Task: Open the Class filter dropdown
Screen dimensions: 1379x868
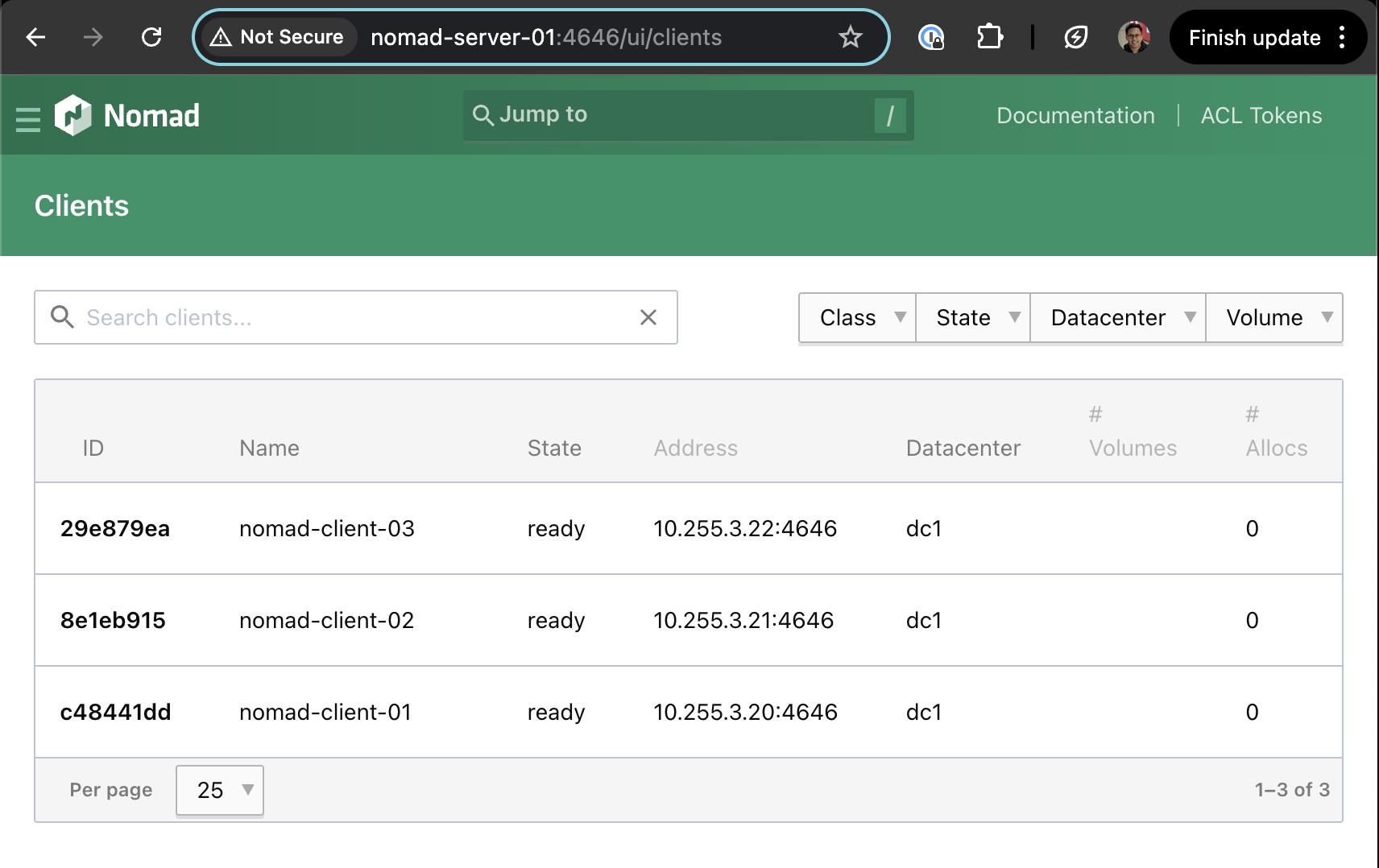Action: (856, 317)
